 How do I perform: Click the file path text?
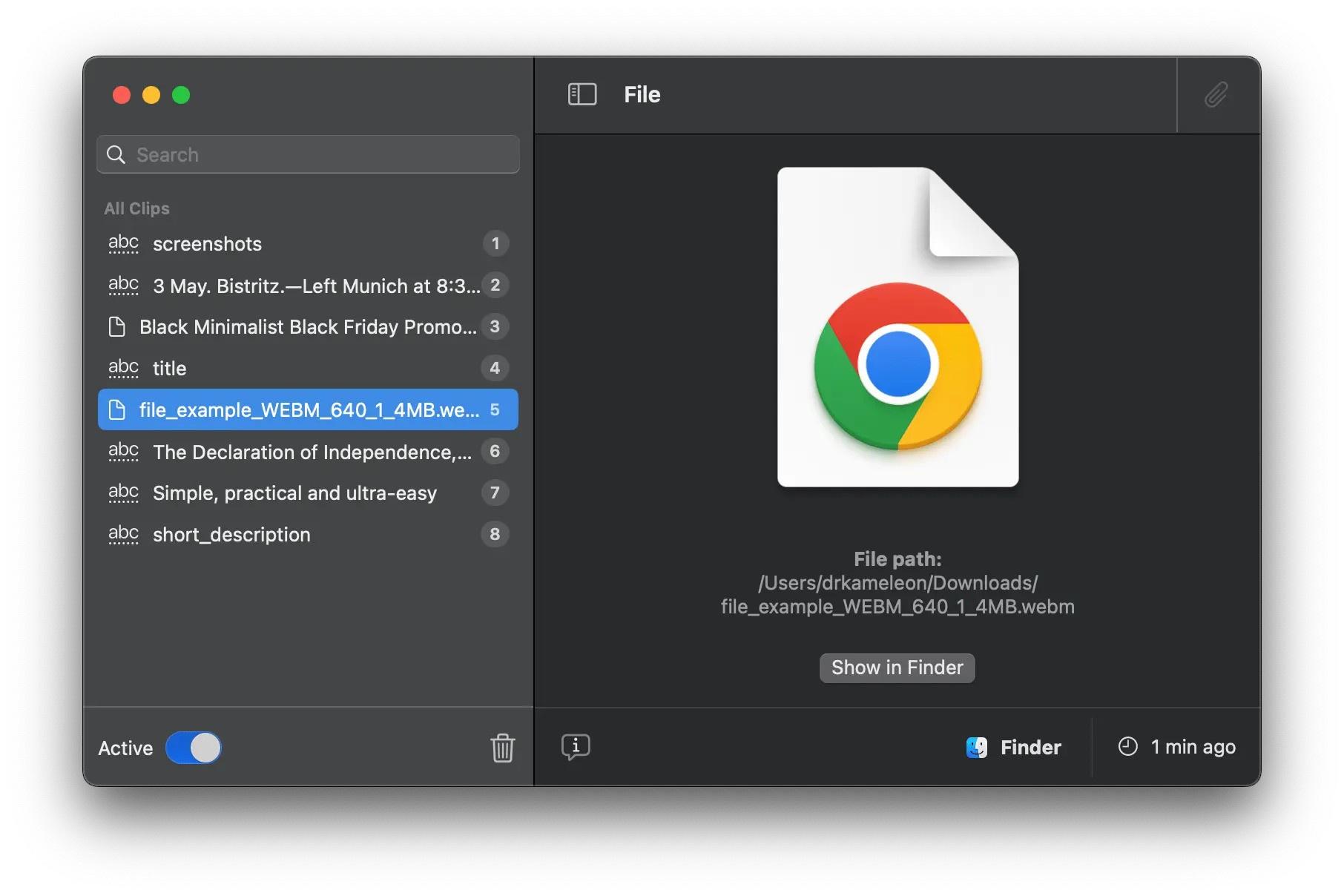pos(897,595)
